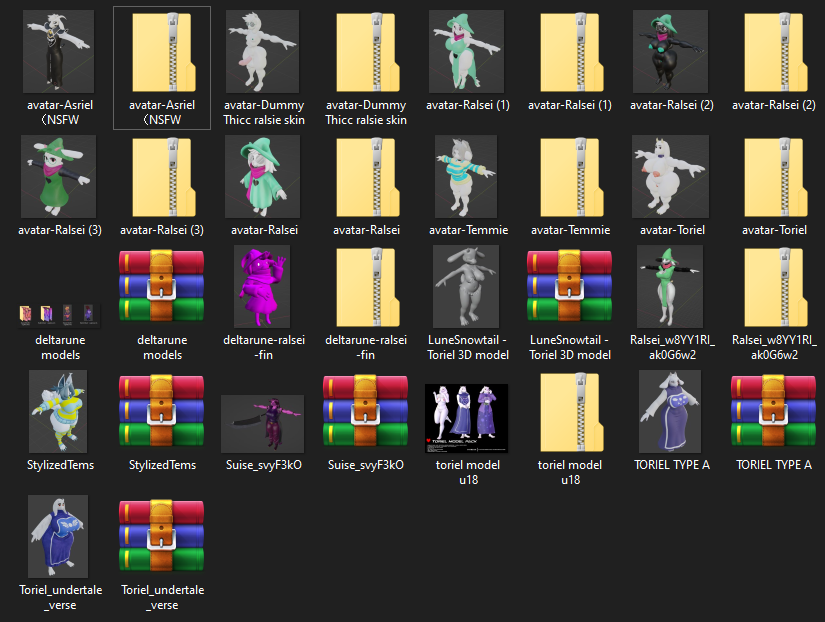This screenshot has height=622, width=825.
Task: Select the Suise_svyF3kO WinRAR archive icon
Action: click(366, 410)
